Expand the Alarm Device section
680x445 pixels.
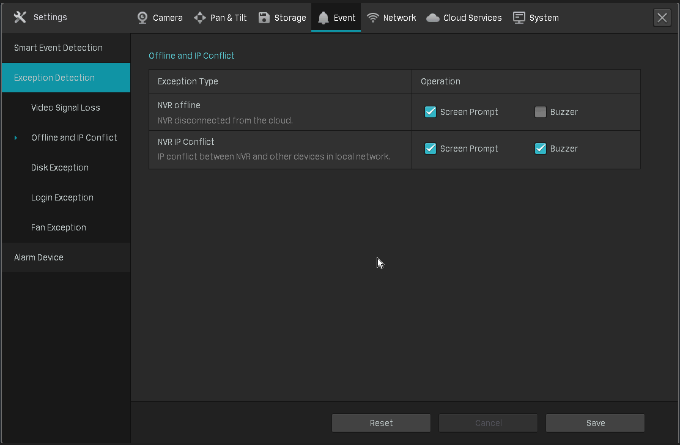65,257
